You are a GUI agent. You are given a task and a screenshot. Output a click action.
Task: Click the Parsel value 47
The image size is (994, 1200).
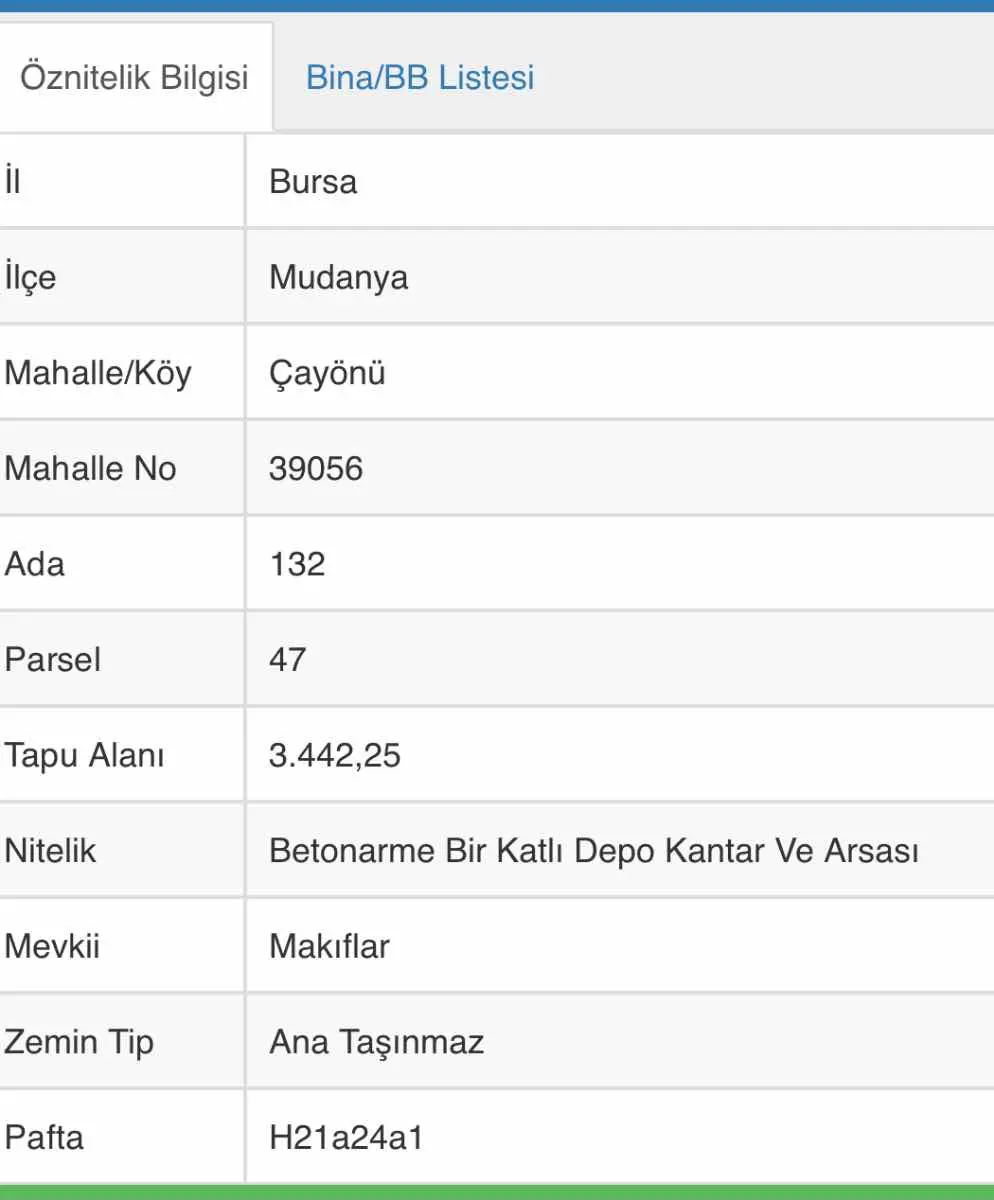coord(288,659)
